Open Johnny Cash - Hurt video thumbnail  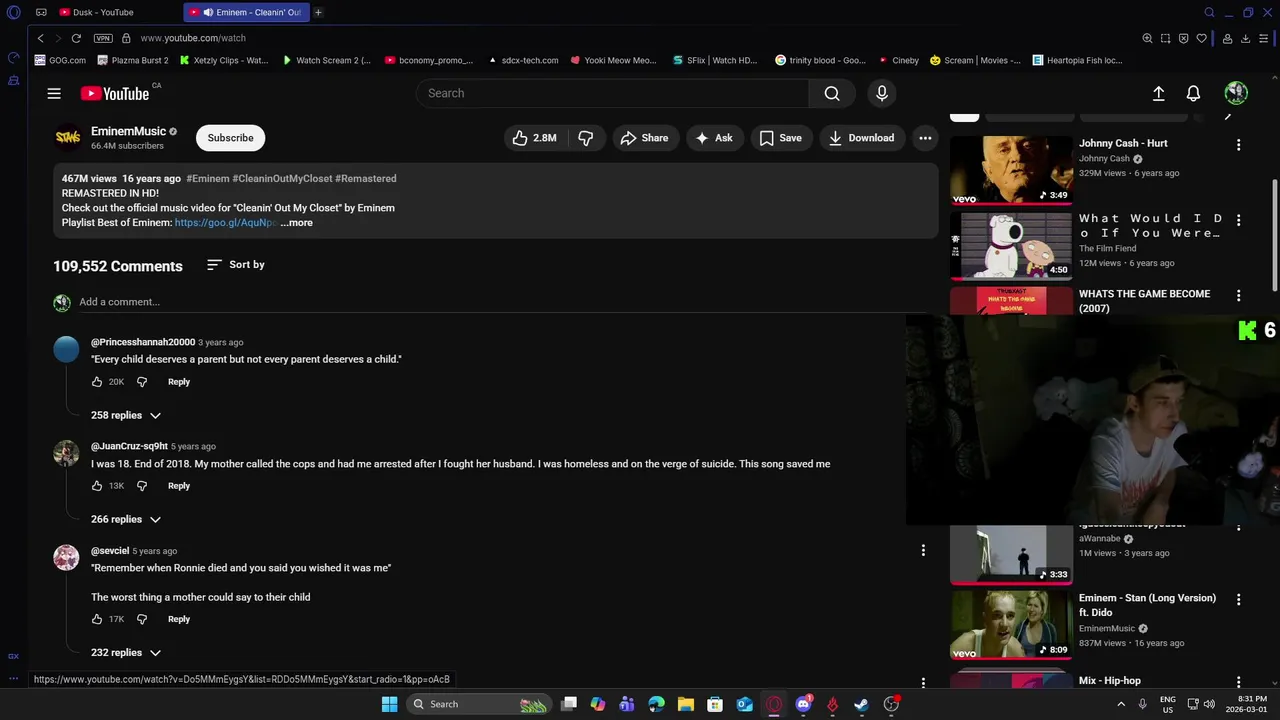[1010, 169]
